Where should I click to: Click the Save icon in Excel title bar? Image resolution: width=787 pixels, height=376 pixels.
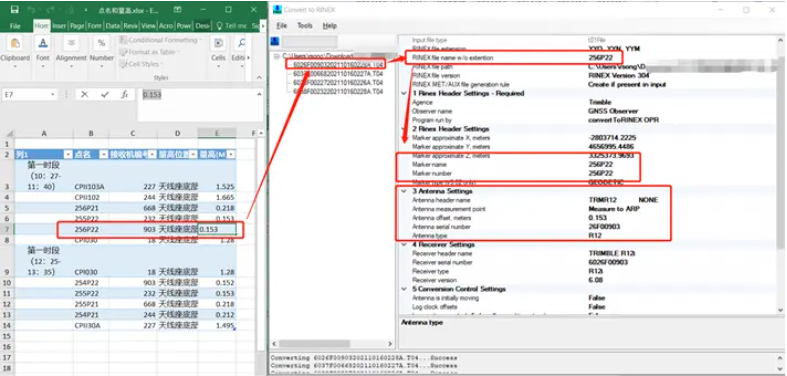(x=15, y=10)
